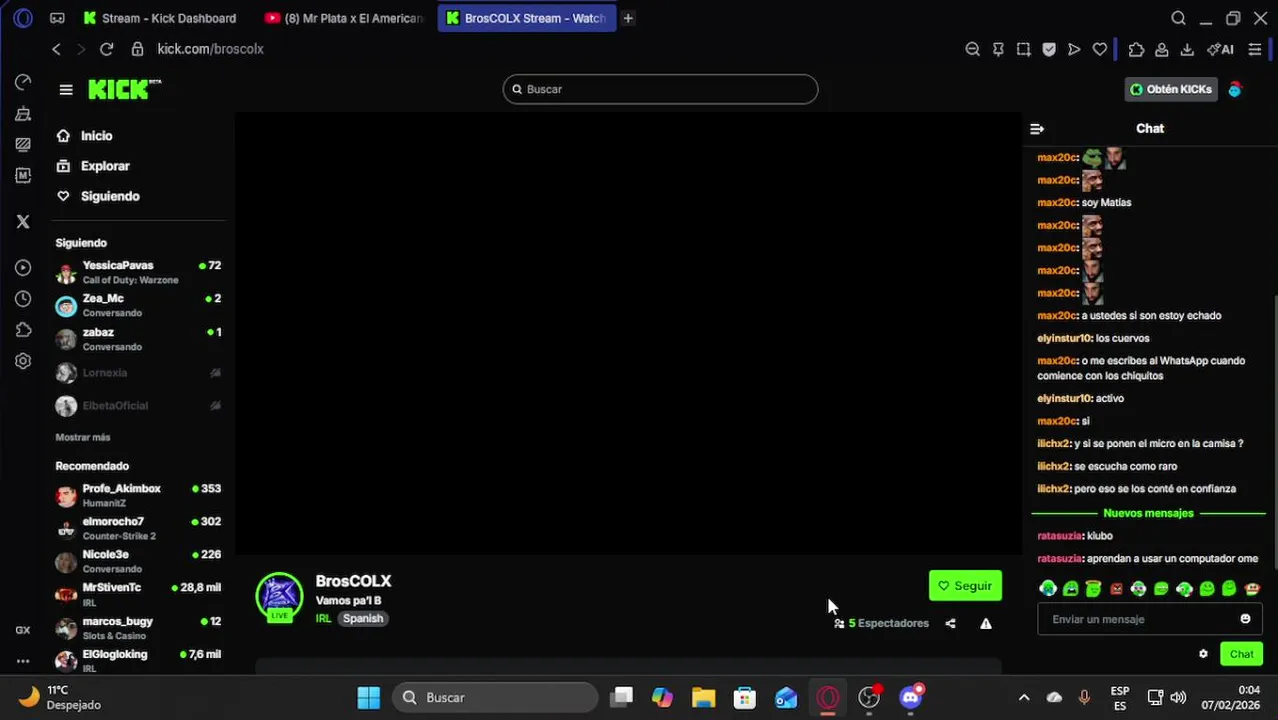This screenshot has height=720, width=1278.
Task: Click the KICK logo
Action: (x=124, y=90)
